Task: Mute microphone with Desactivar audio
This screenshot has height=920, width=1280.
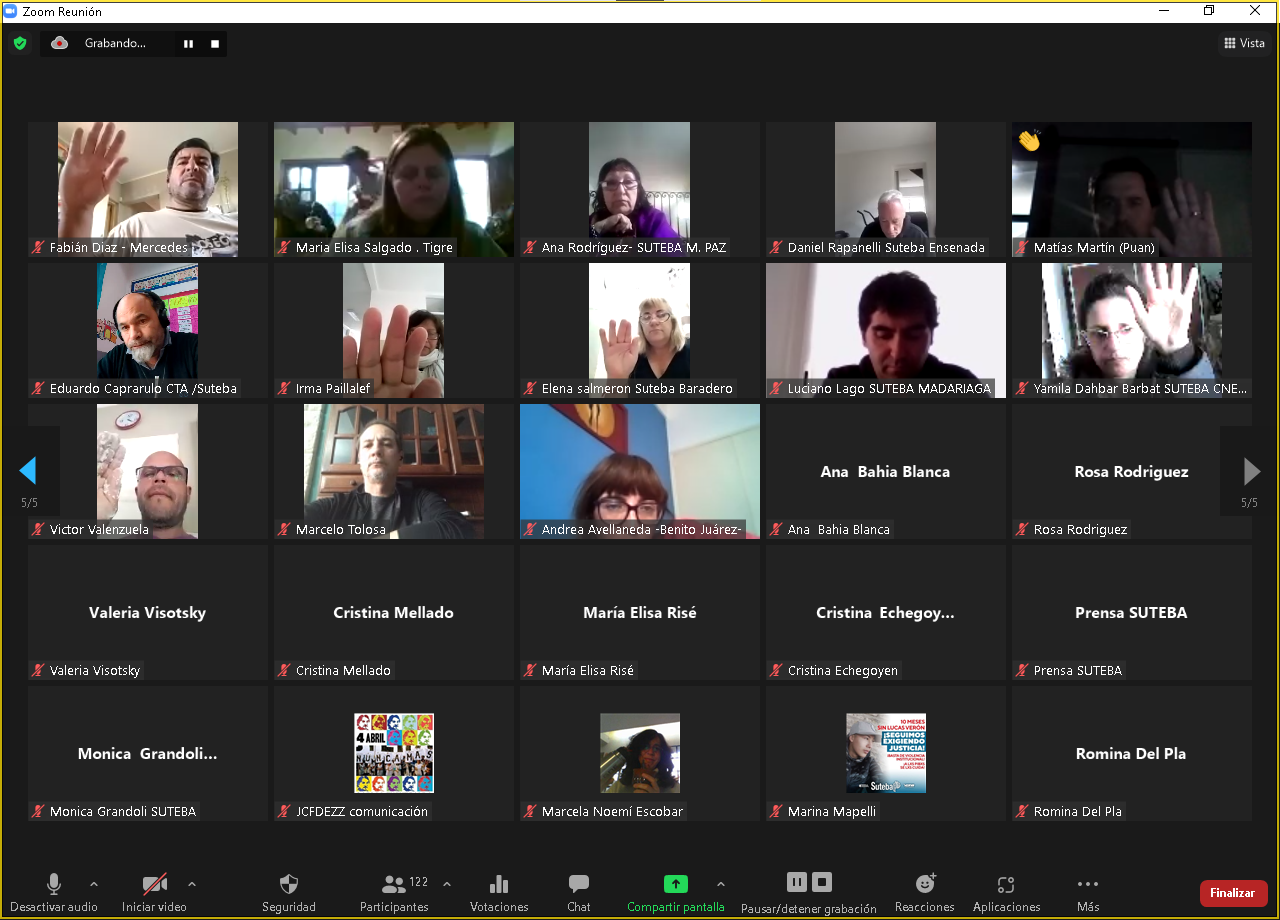Action: tap(54, 885)
